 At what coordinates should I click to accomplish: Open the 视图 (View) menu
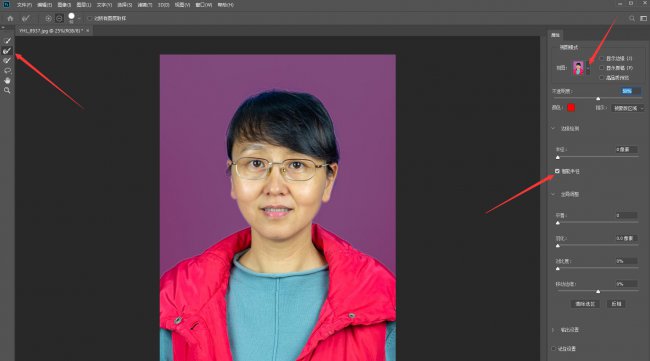click(182, 5)
